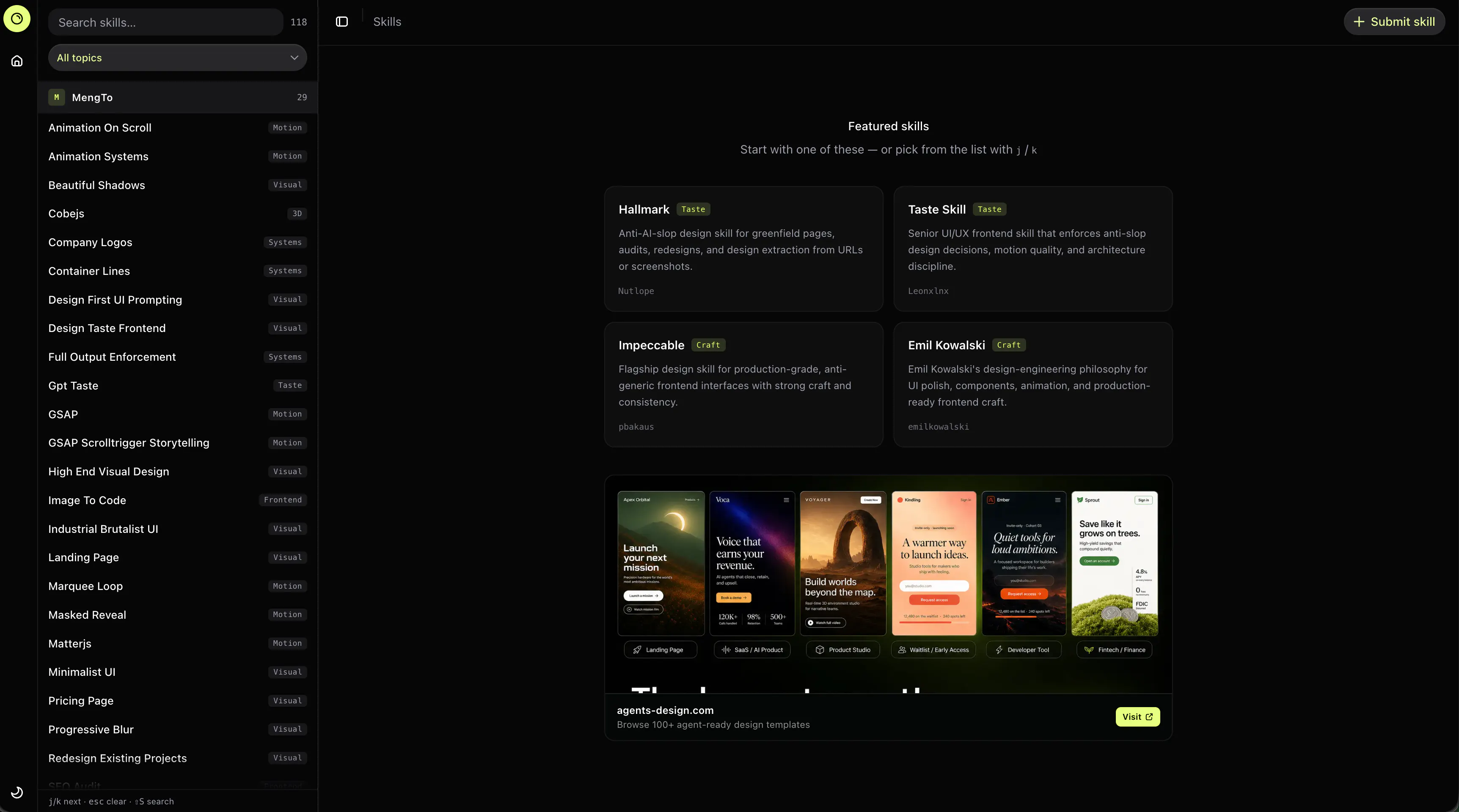Open Design First UI Prompting
Image resolution: width=1459 pixels, height=812 pixels.
click(177, 299)
